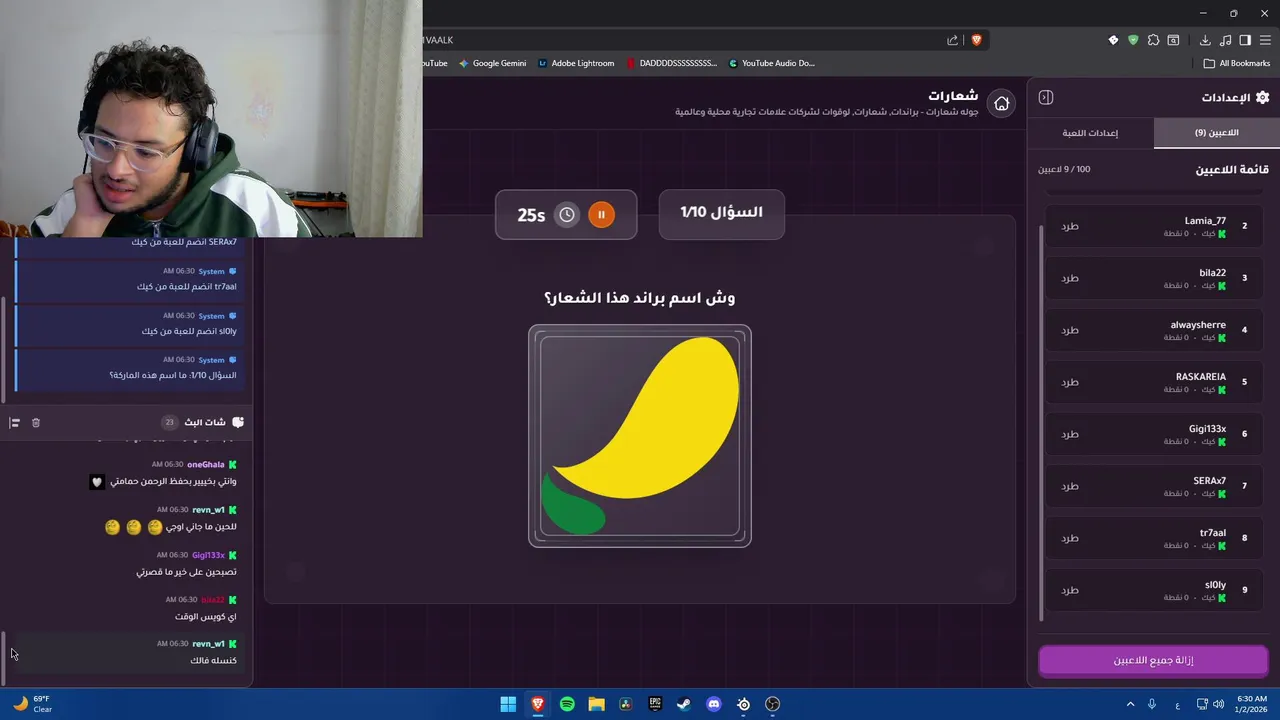
Task: Open the All Bookmarks folder
Action: point(1237,63)
